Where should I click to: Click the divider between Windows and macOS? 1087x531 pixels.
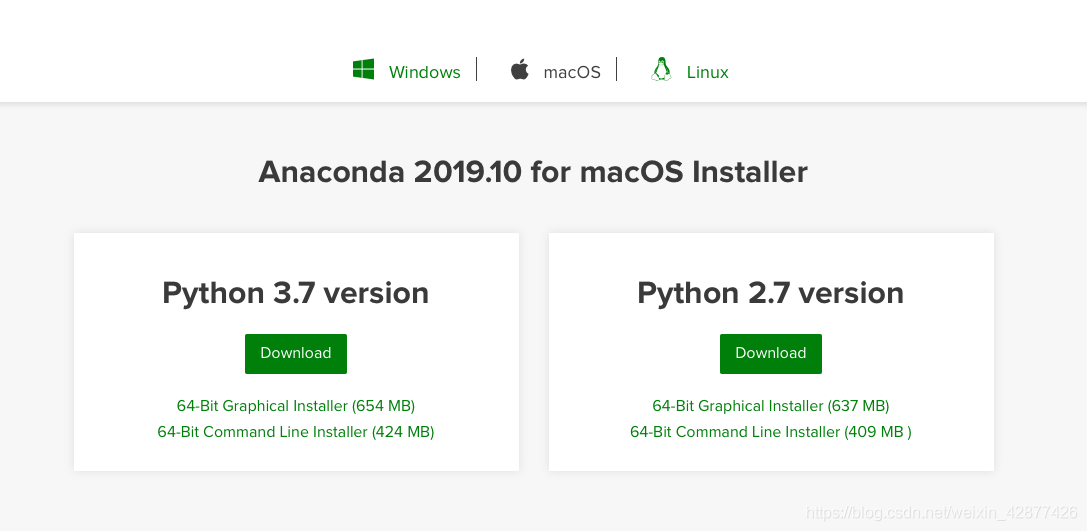(x=477, y=69)
